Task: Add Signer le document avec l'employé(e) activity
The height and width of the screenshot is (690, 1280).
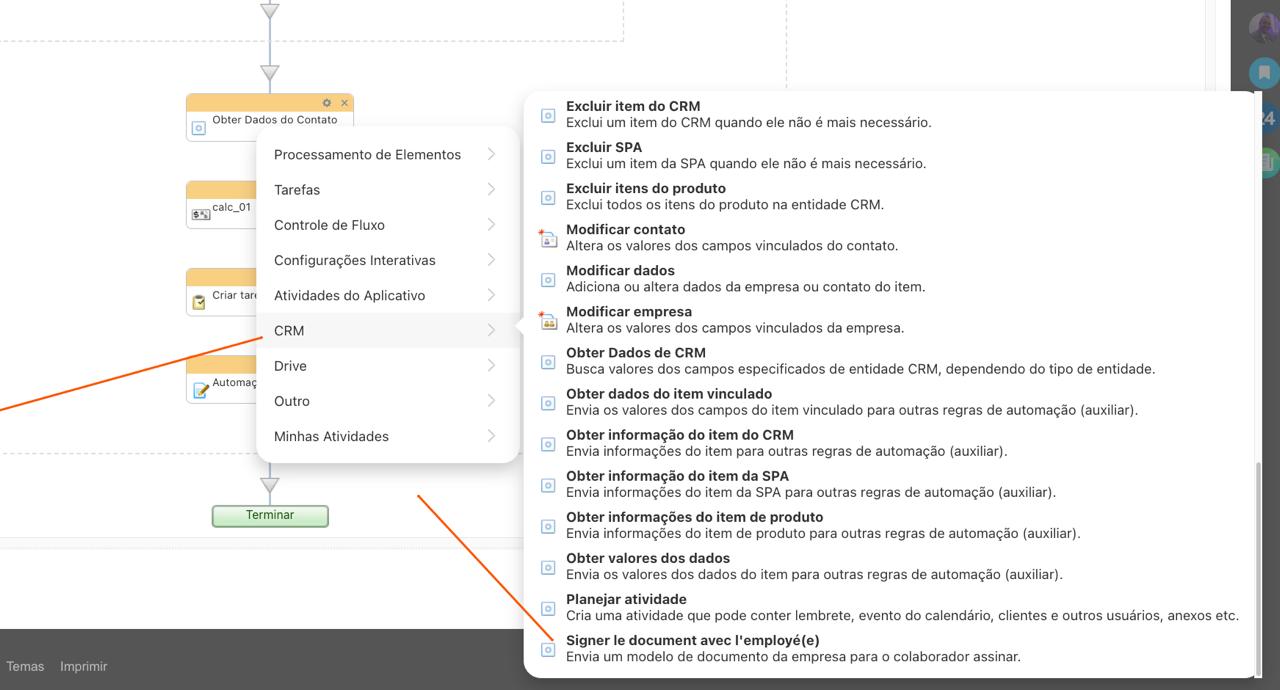Action: coord(692,641)
